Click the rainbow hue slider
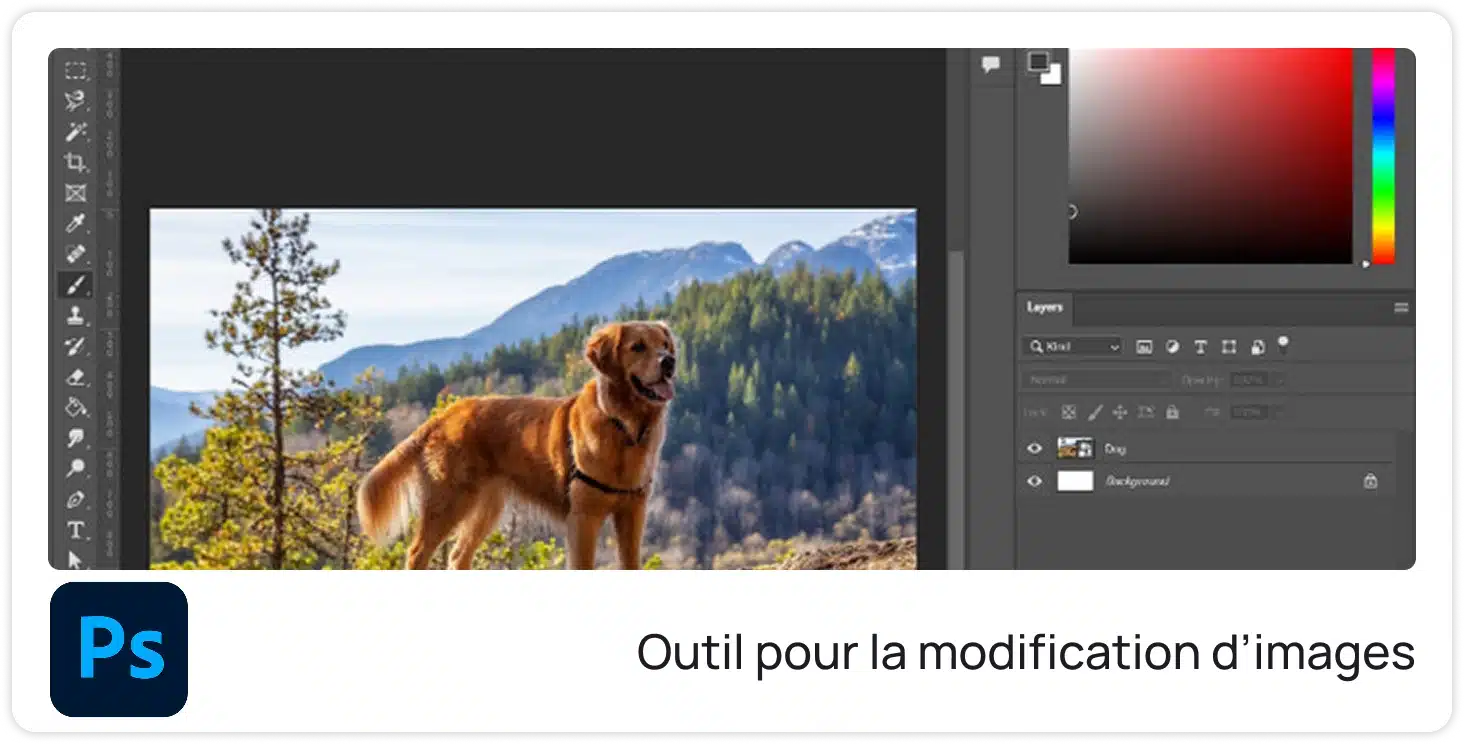The width and height of the screenshot is (1464, 744). pyautogui.click(x=1383, y=156)
